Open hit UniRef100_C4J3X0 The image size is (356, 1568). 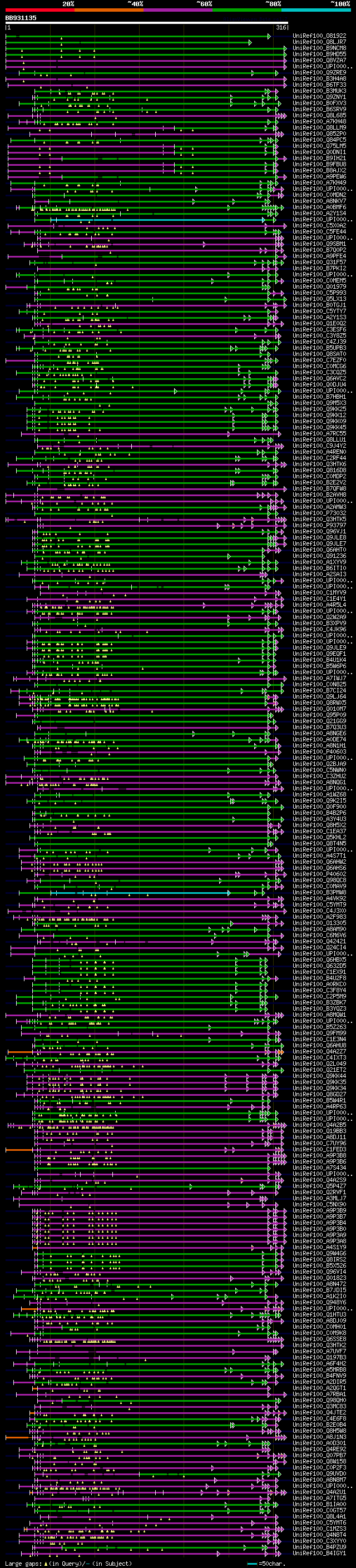pyautogui.click(x=319, y=911)
